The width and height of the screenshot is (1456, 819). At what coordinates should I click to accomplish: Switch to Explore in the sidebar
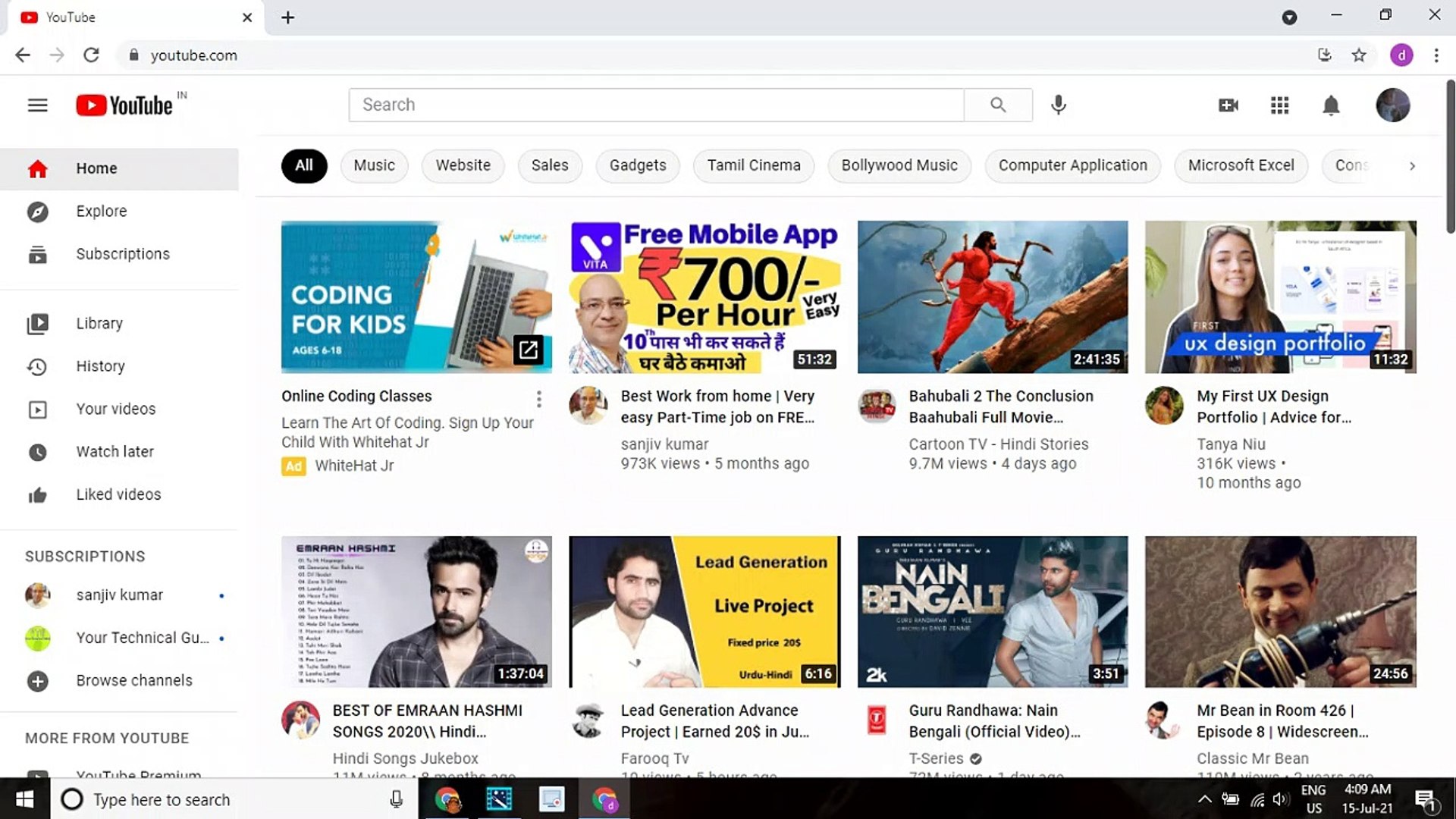point(102,211)
